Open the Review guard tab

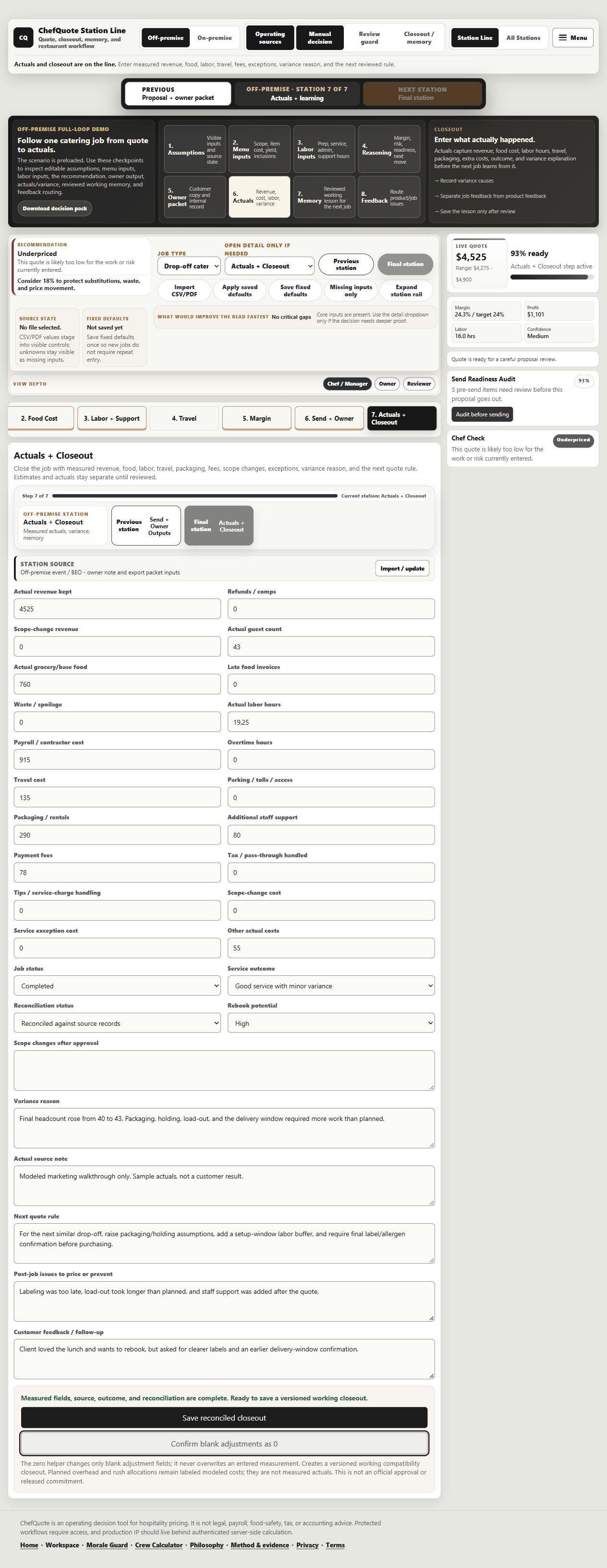tap(369, 38)
